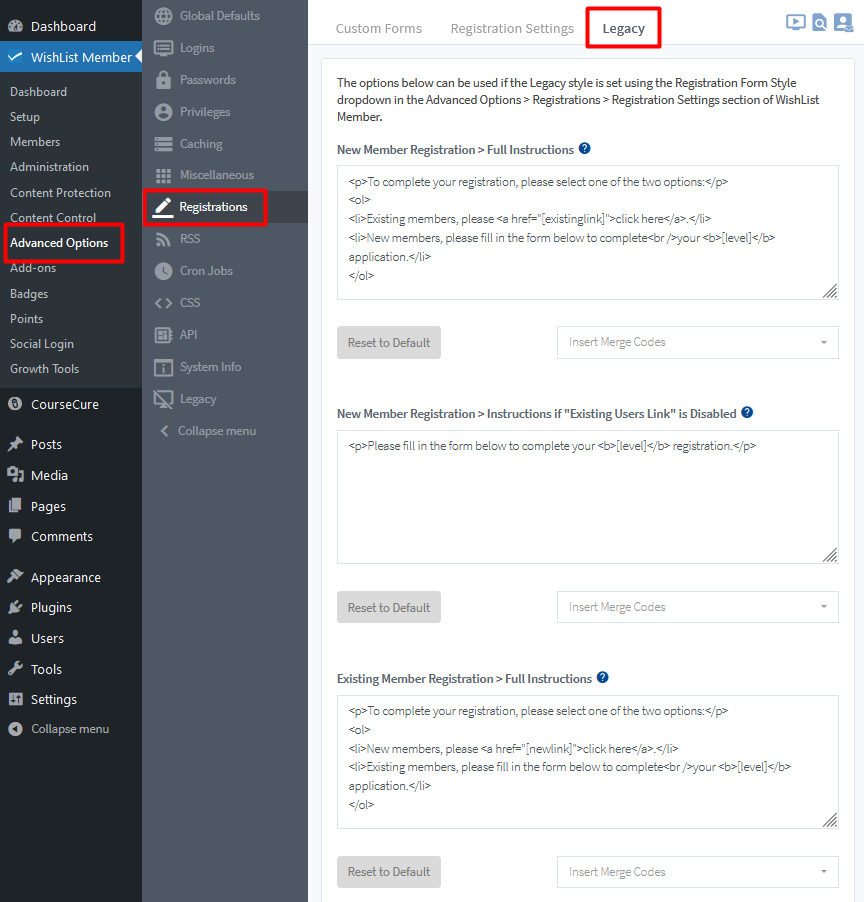
Task: Click into Existing Member Full Instructions textarea
Action: [x=587, y=762]
